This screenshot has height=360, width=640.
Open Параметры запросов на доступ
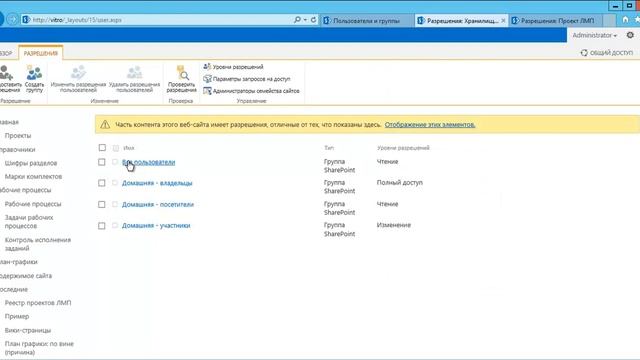[x=247, y=79]
